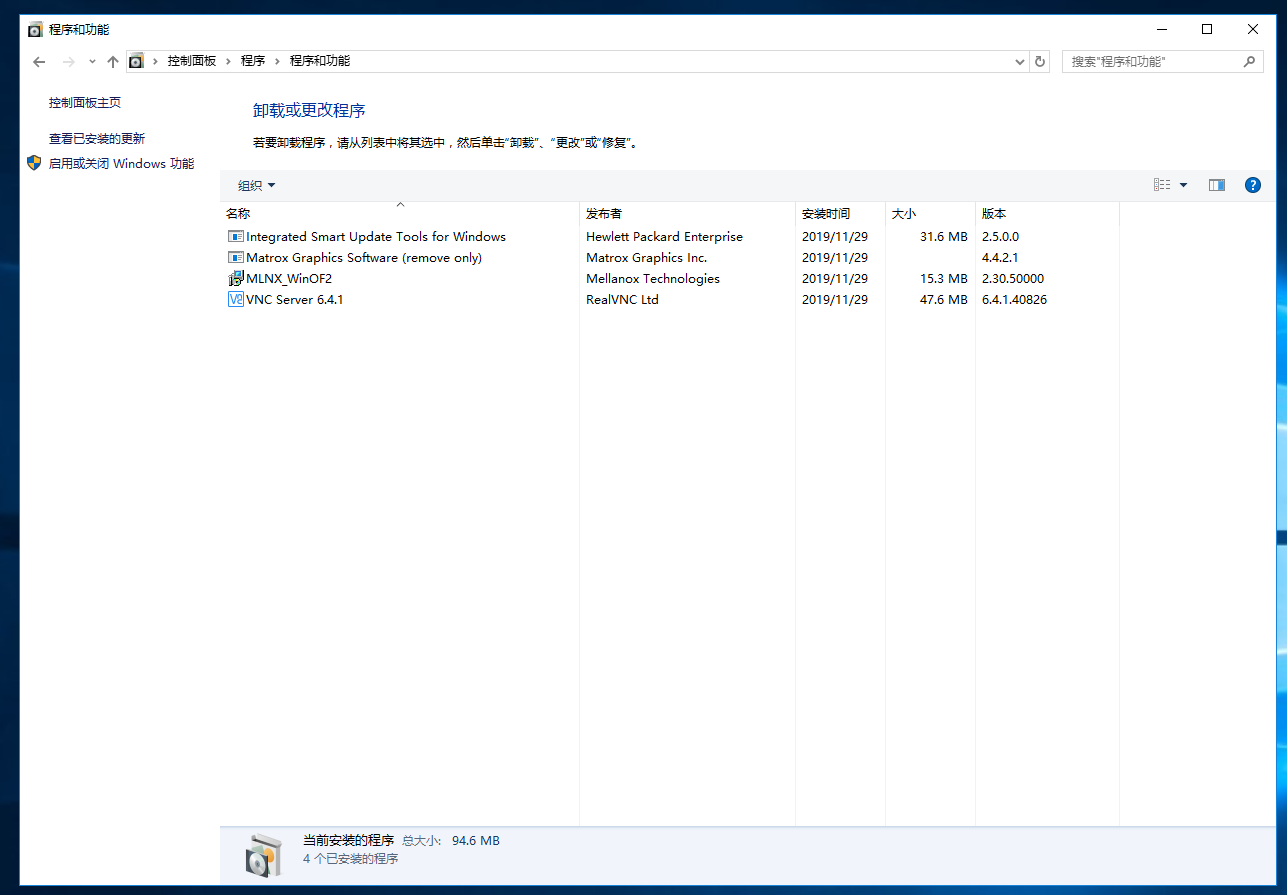Screen dimensions: 1287x895
Task: Click the VNC Server icon
Action: click(236, 300)
